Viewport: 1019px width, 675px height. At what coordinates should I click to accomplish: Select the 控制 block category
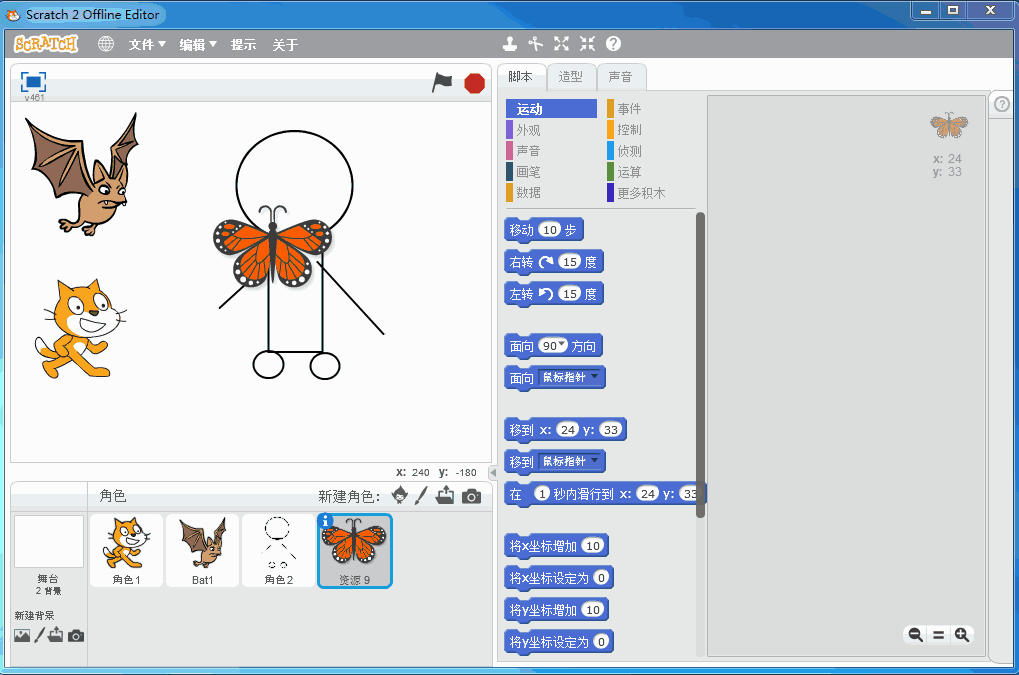point(629,130)
